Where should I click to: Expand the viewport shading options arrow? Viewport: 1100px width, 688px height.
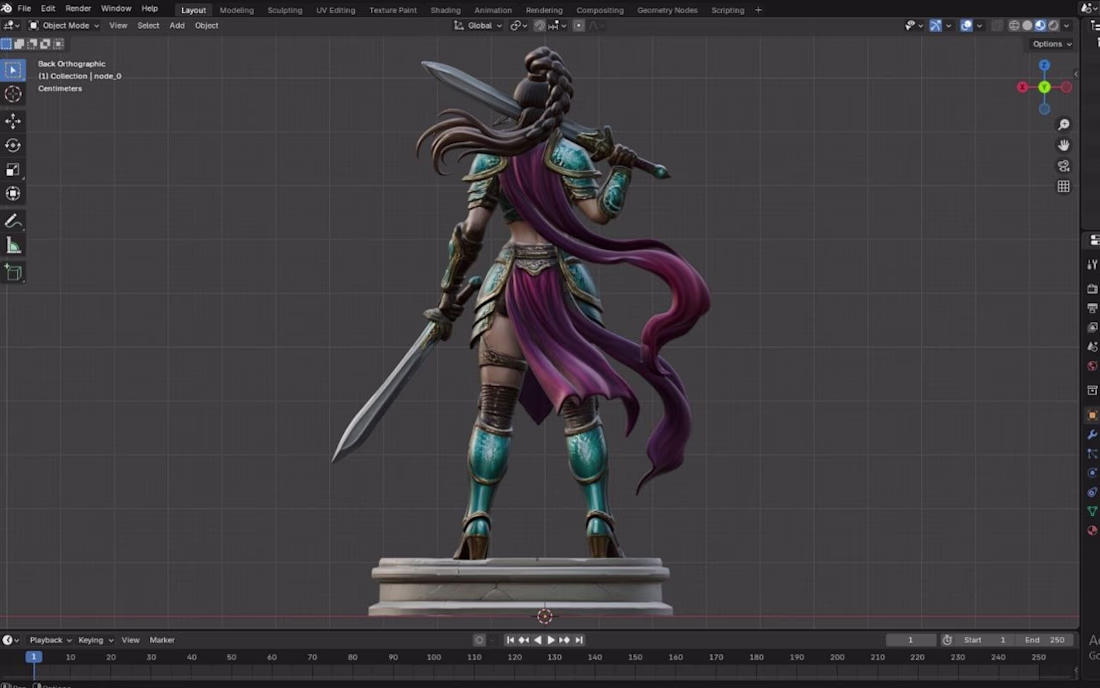tap(1067, 25)
